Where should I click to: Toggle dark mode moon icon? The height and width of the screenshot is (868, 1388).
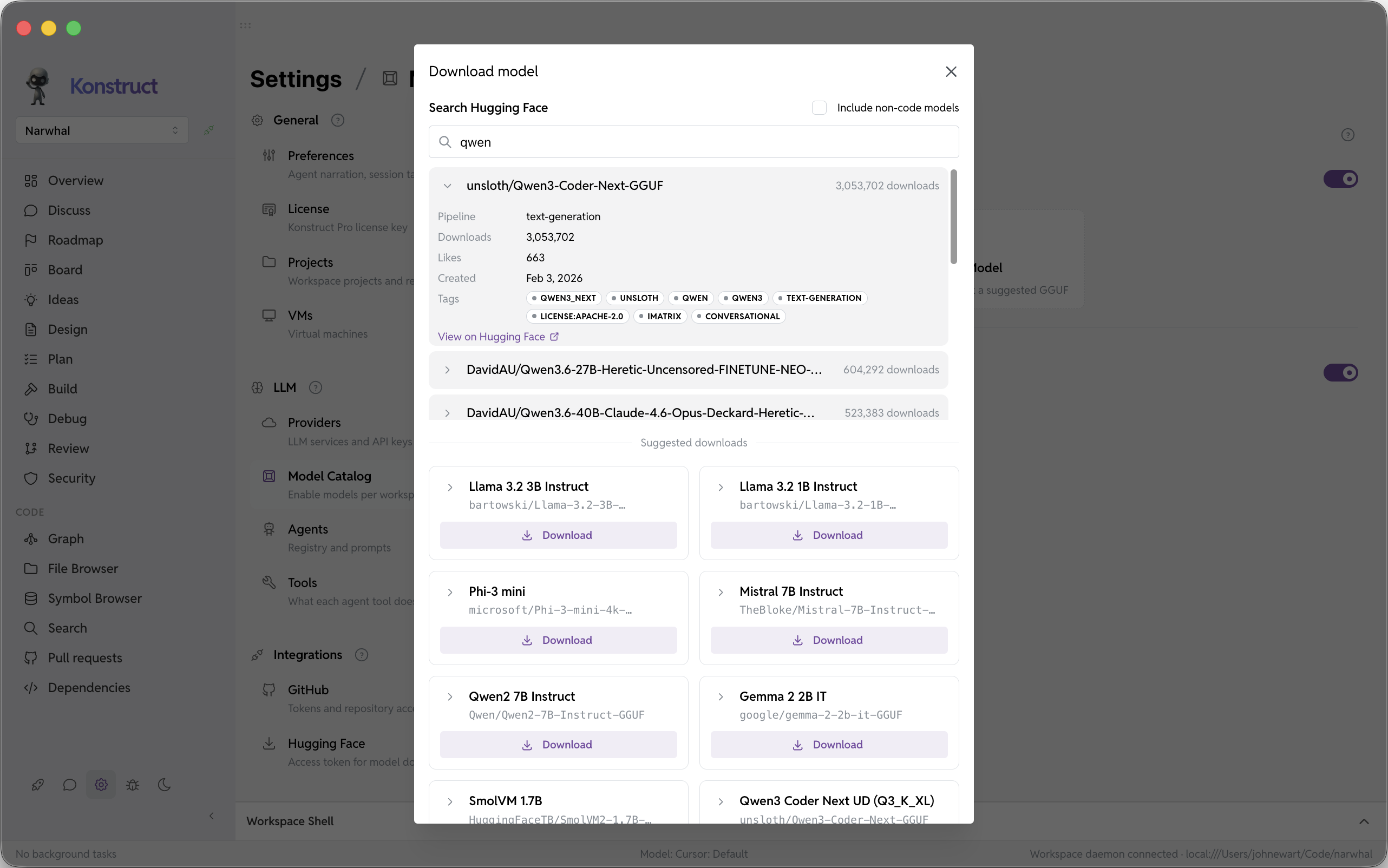164,785
